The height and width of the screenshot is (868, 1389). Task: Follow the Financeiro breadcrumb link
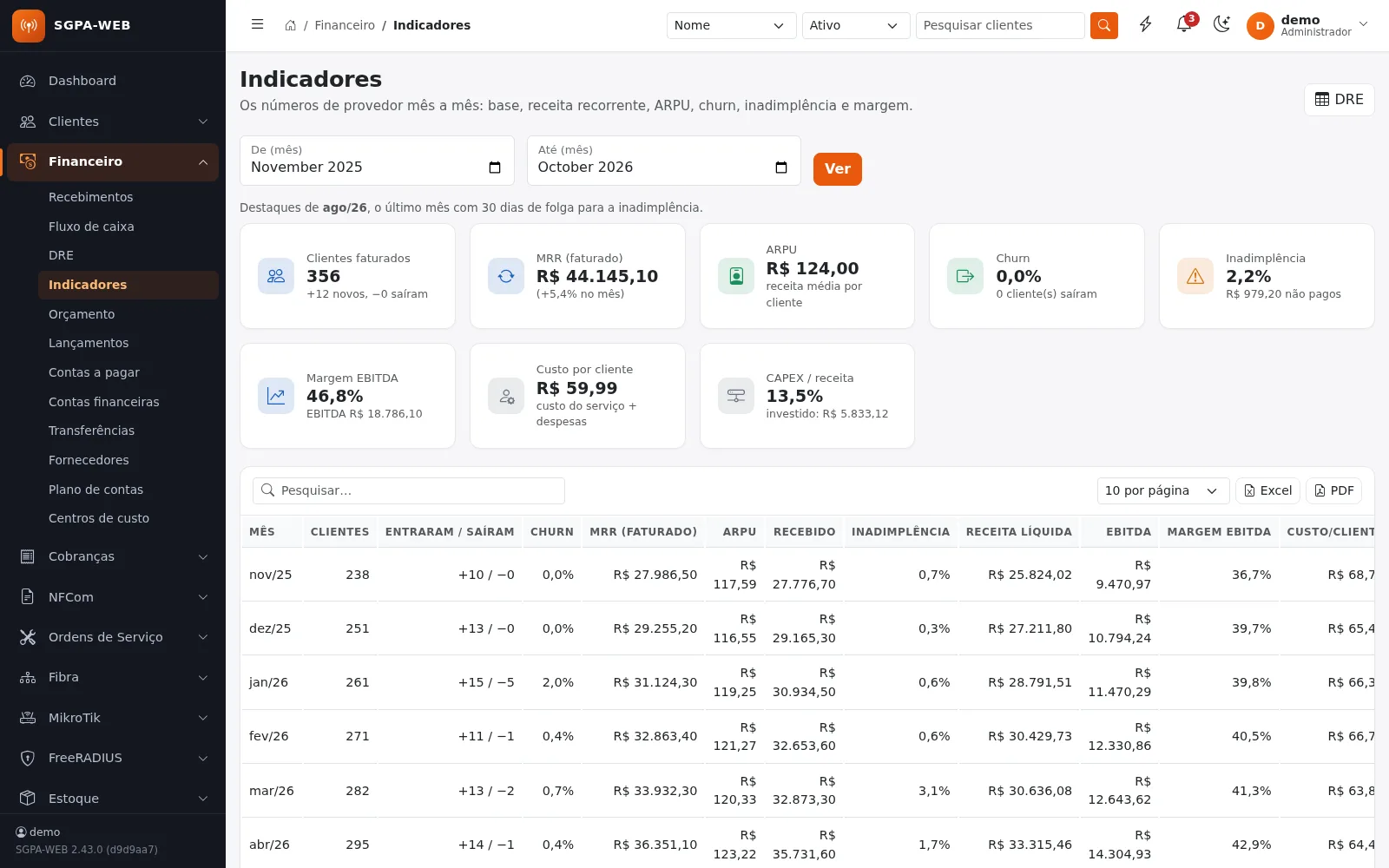point(345,25)
